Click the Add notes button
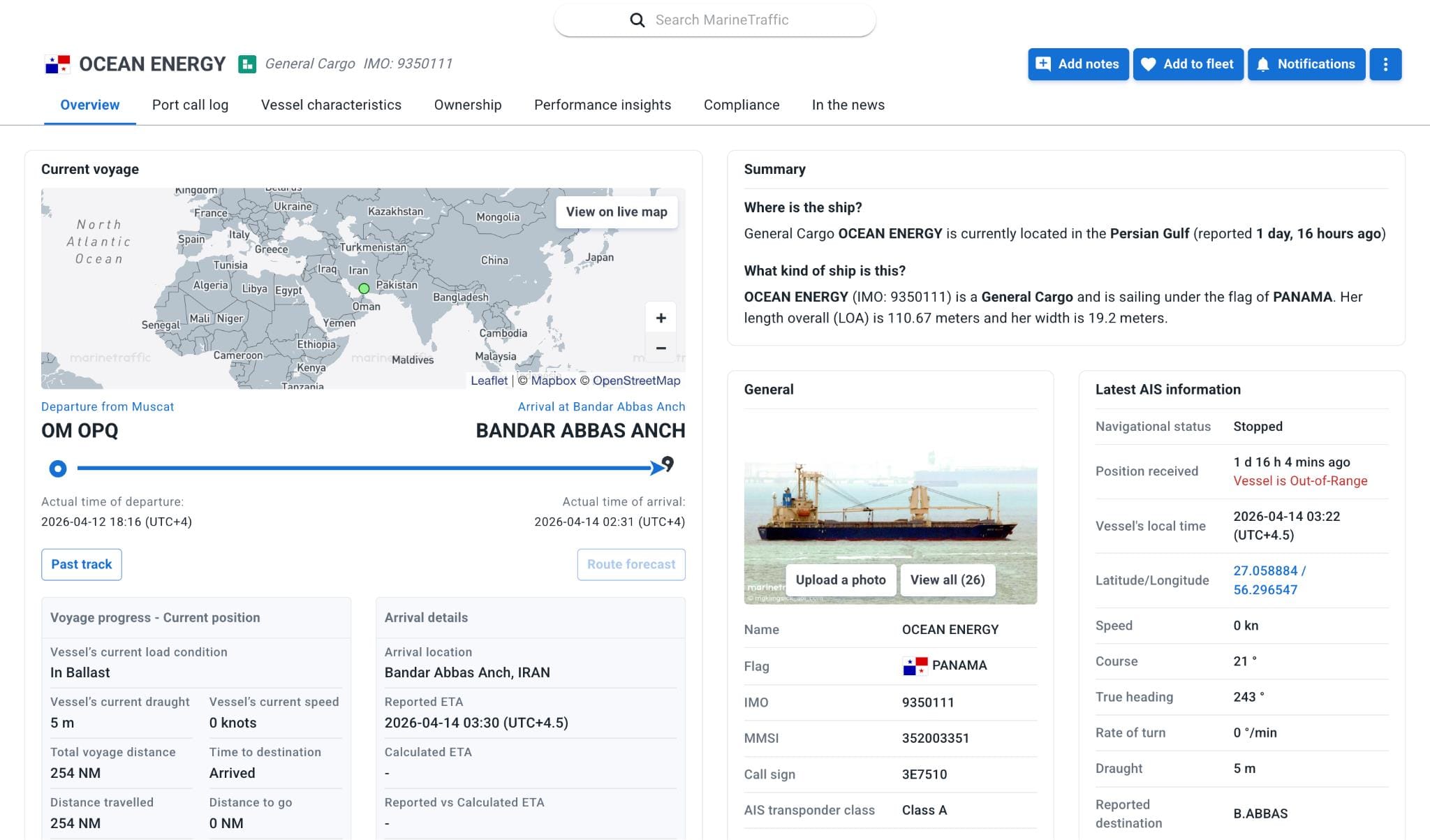Screen dimensions: 1430x840 tap(1077, 64)
